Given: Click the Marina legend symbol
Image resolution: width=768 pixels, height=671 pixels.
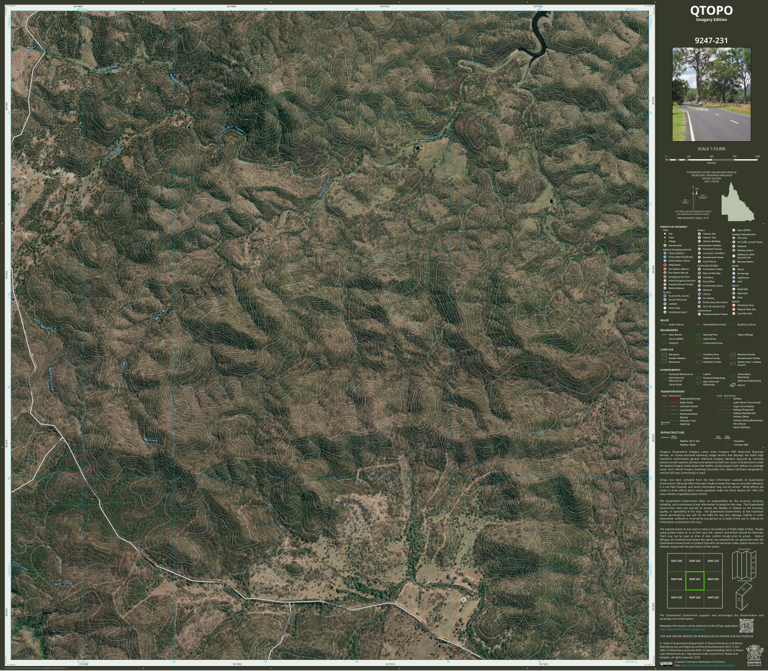Looking at the screenshot, I should pyautogui.click(x=733, y=385).
